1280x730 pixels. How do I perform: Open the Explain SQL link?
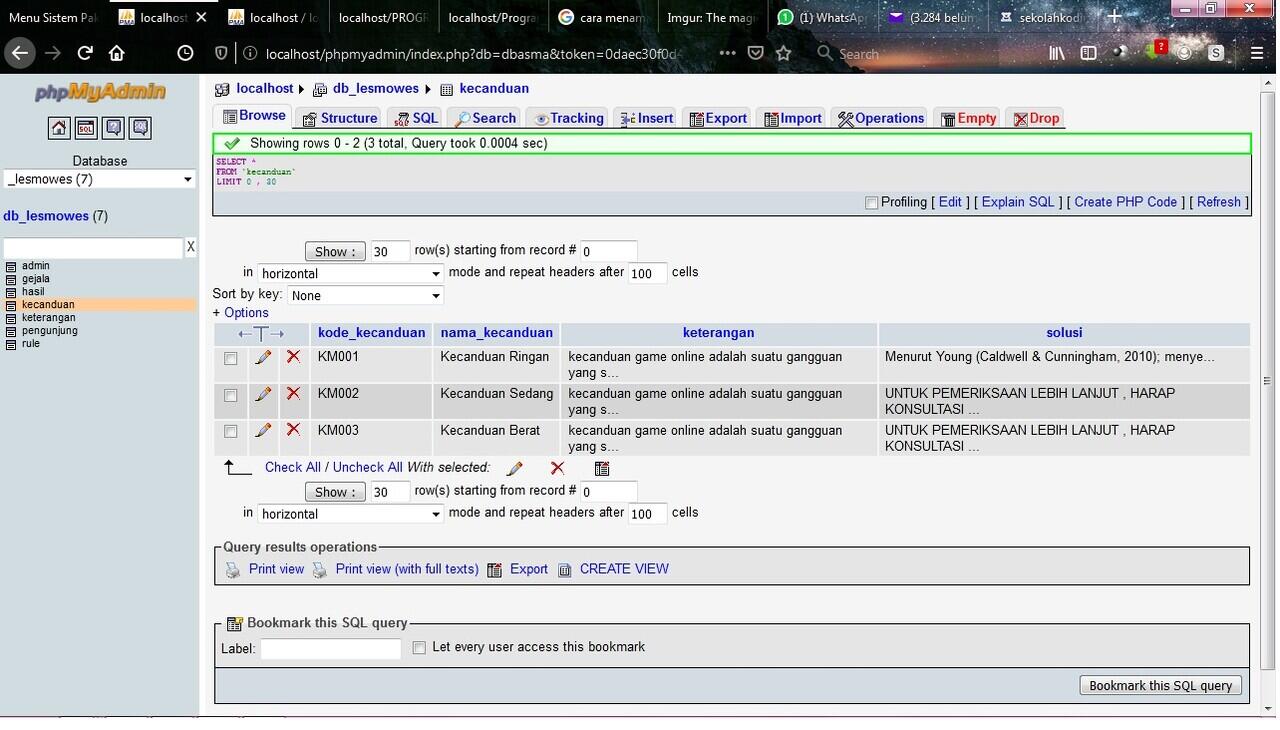tap(1018, 202)
